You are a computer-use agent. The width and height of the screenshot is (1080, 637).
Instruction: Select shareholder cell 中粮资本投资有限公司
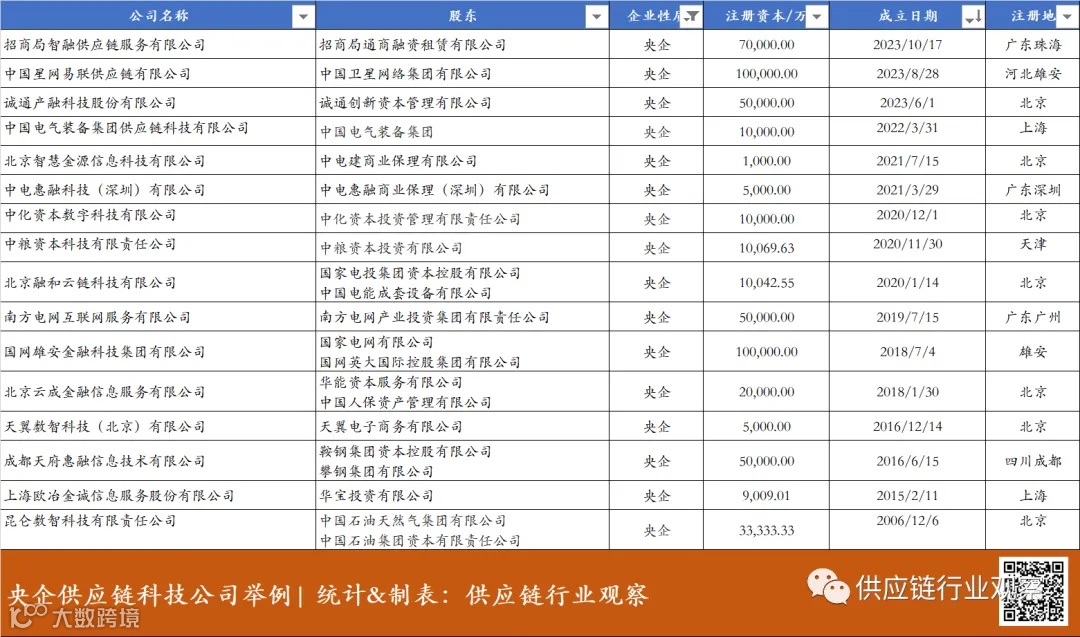tap(463, 247)
